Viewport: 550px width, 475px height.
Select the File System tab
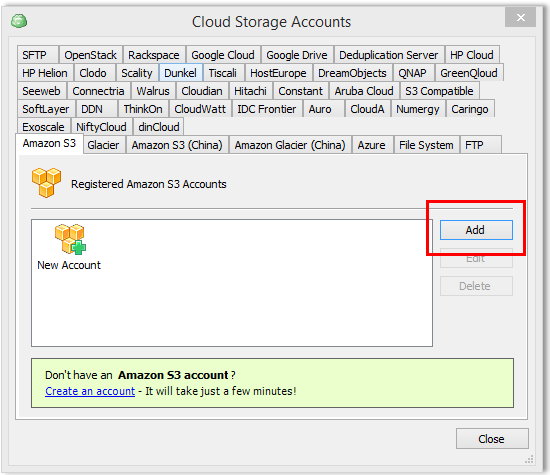pyautogui.click(x=426, y=145)
